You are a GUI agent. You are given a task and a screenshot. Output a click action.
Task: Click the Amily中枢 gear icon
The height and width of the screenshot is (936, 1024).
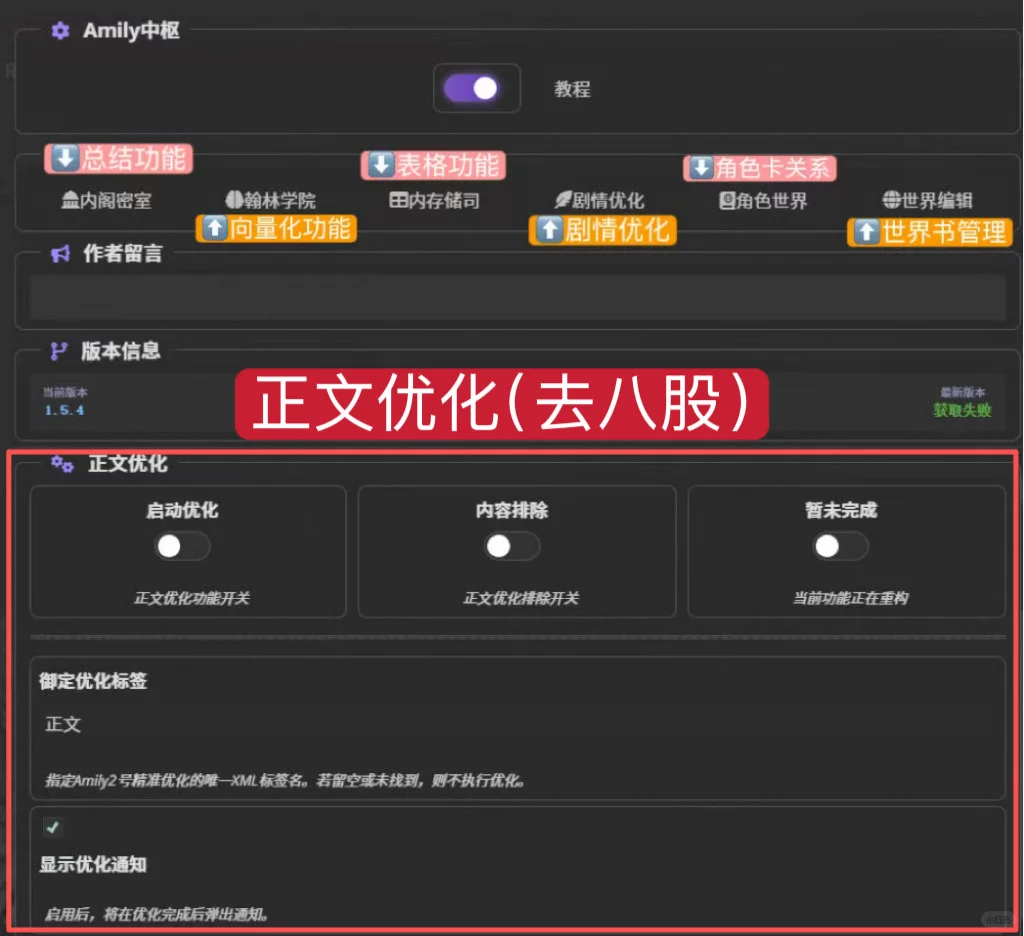tap(60, 31)
